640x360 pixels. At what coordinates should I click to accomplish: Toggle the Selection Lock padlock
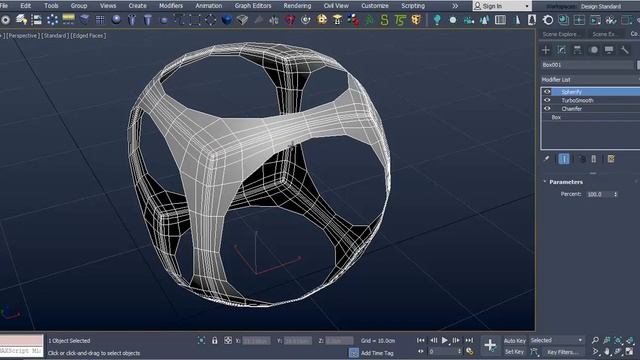[x=214, y=340]
